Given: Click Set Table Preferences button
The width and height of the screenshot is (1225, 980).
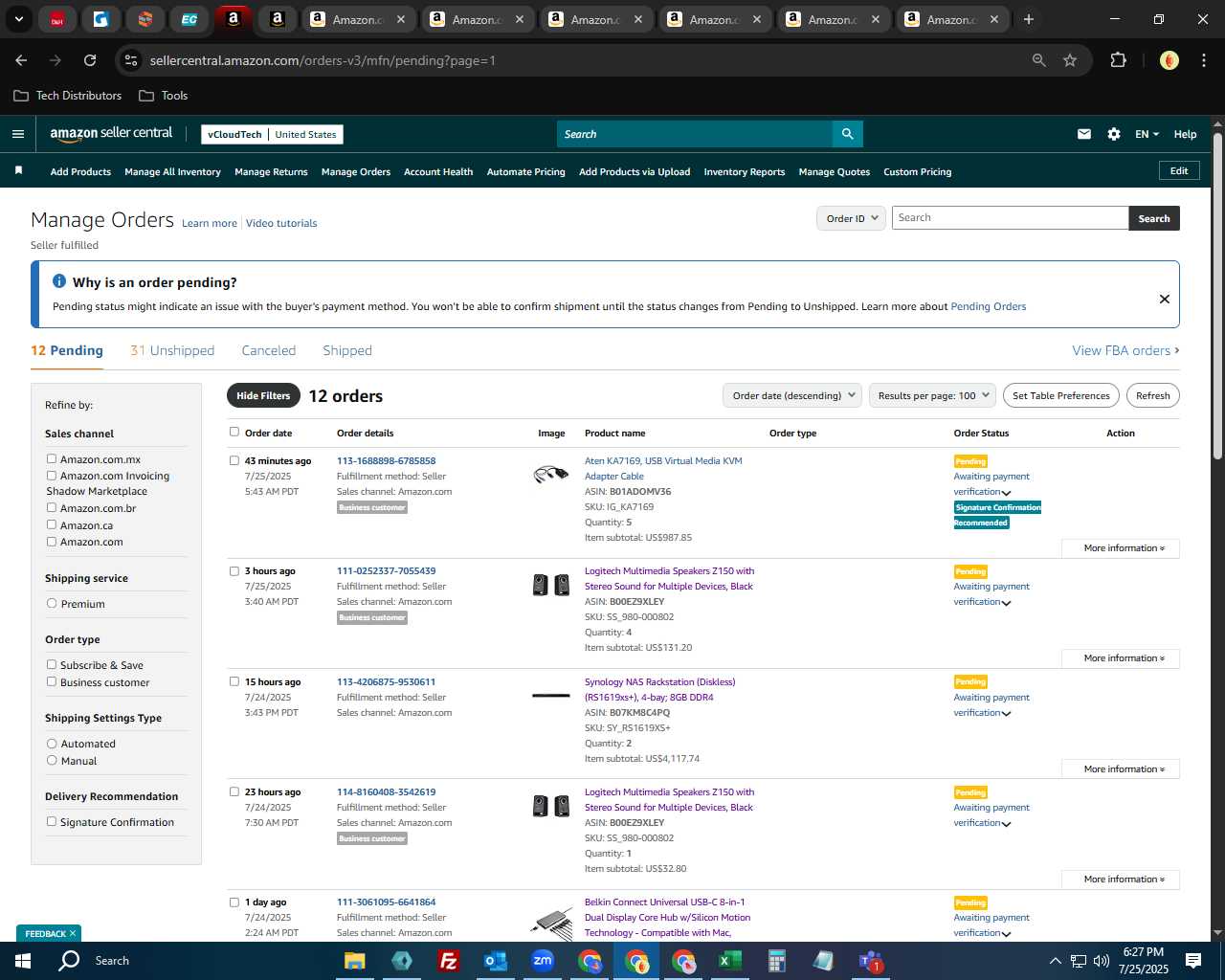Looking at the screenshot, I should [1061, 395].
